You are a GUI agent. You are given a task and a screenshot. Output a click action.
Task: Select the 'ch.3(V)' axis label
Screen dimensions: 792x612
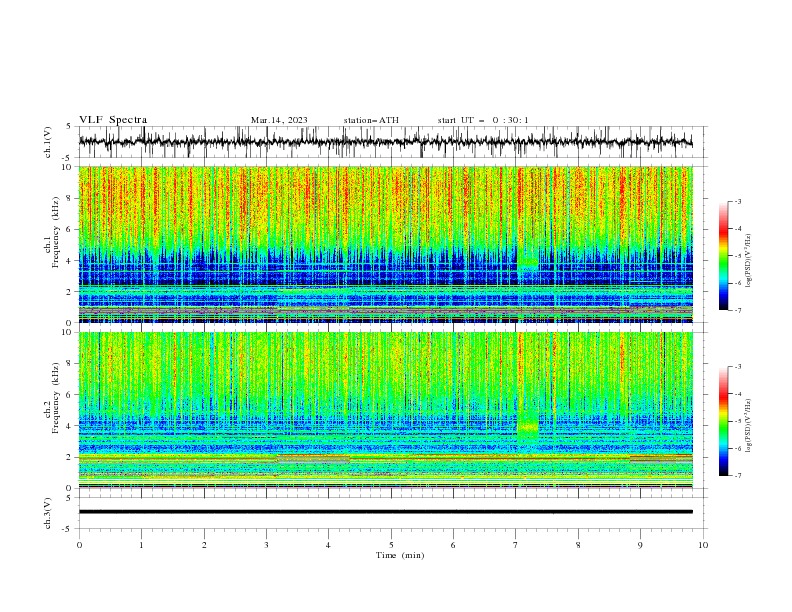point(48,513)
